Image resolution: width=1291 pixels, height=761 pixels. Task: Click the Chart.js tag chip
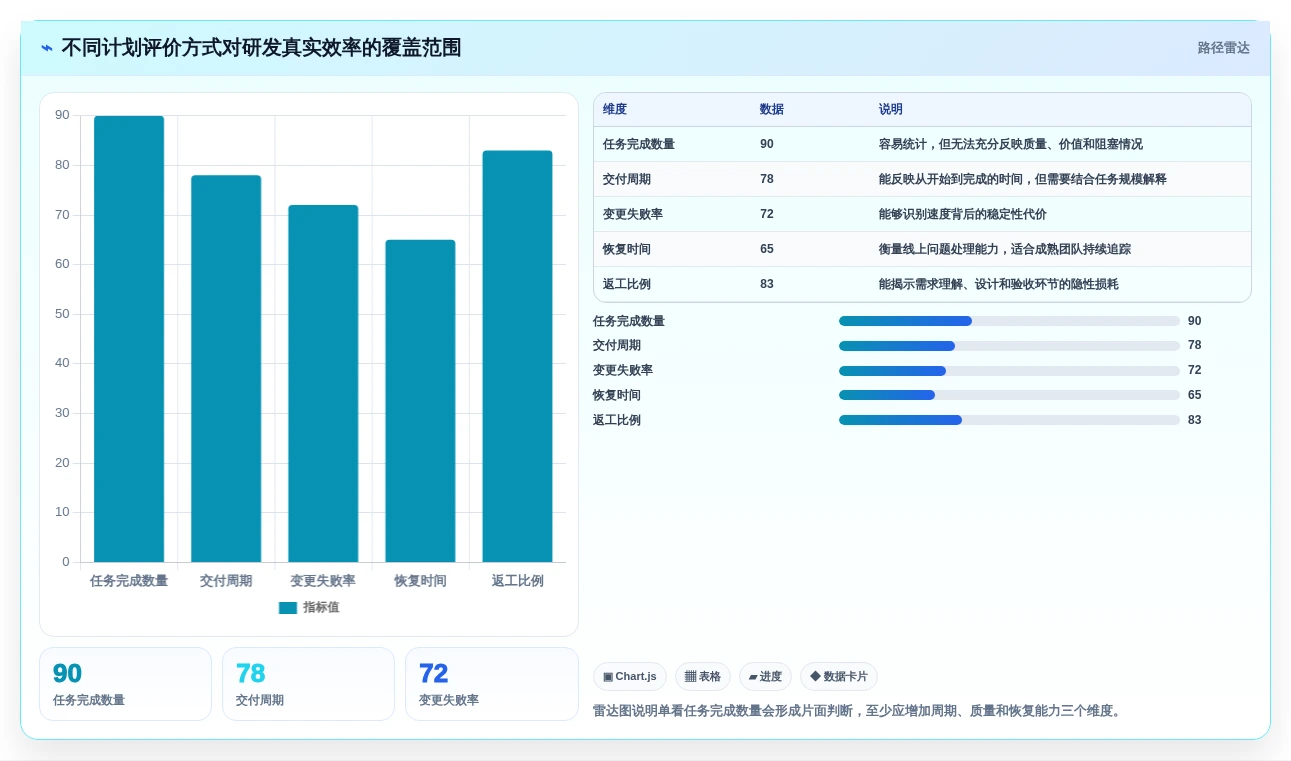coord(630,677)
